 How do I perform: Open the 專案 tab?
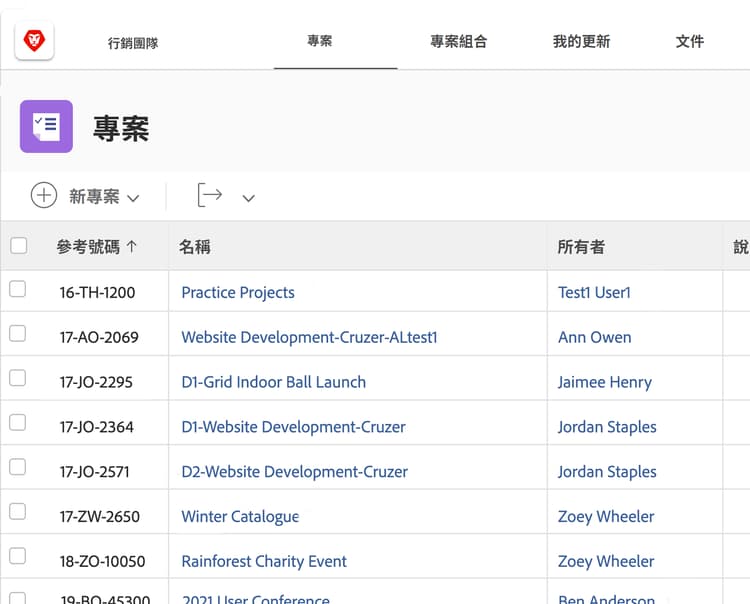320,41
